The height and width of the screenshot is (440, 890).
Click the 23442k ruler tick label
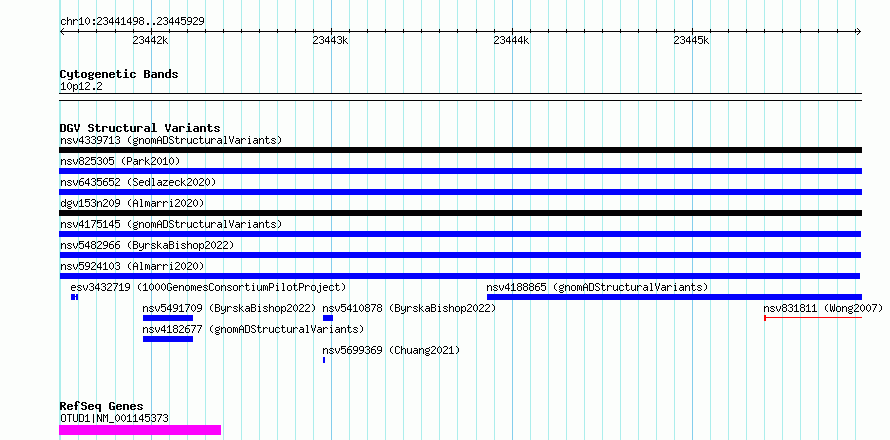[150, 41]
